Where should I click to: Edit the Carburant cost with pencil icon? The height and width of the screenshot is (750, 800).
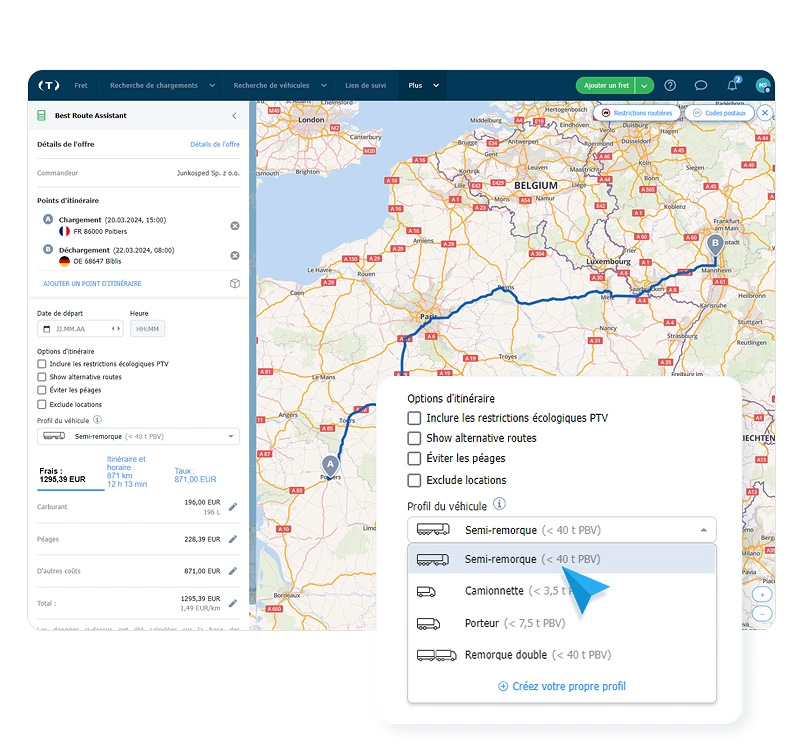[x=233, y=507]
